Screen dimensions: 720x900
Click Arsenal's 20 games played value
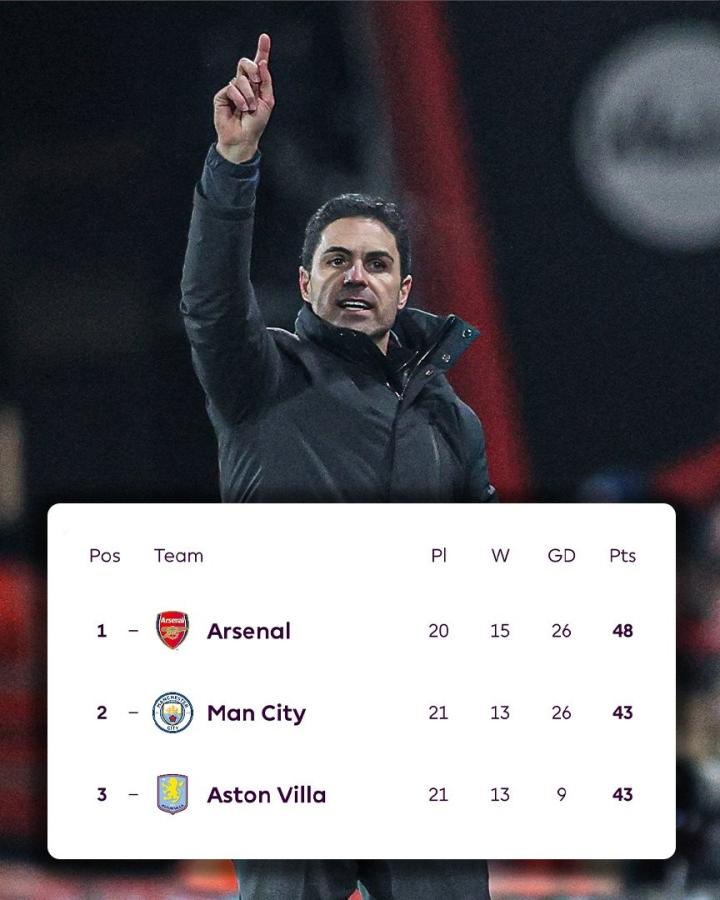[x=438, y=631]
